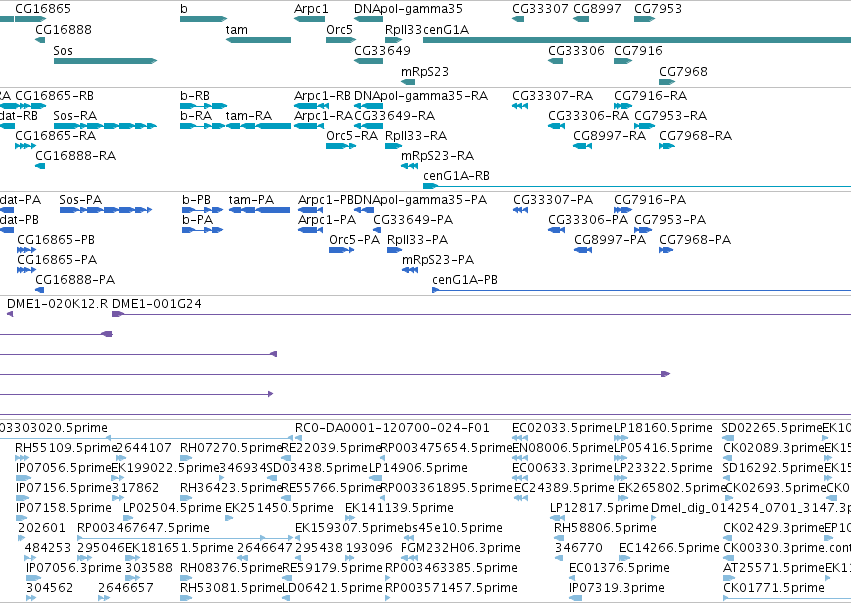Click the IP07319.3prime EST label
851x603 pixels.
click(617, 588)
